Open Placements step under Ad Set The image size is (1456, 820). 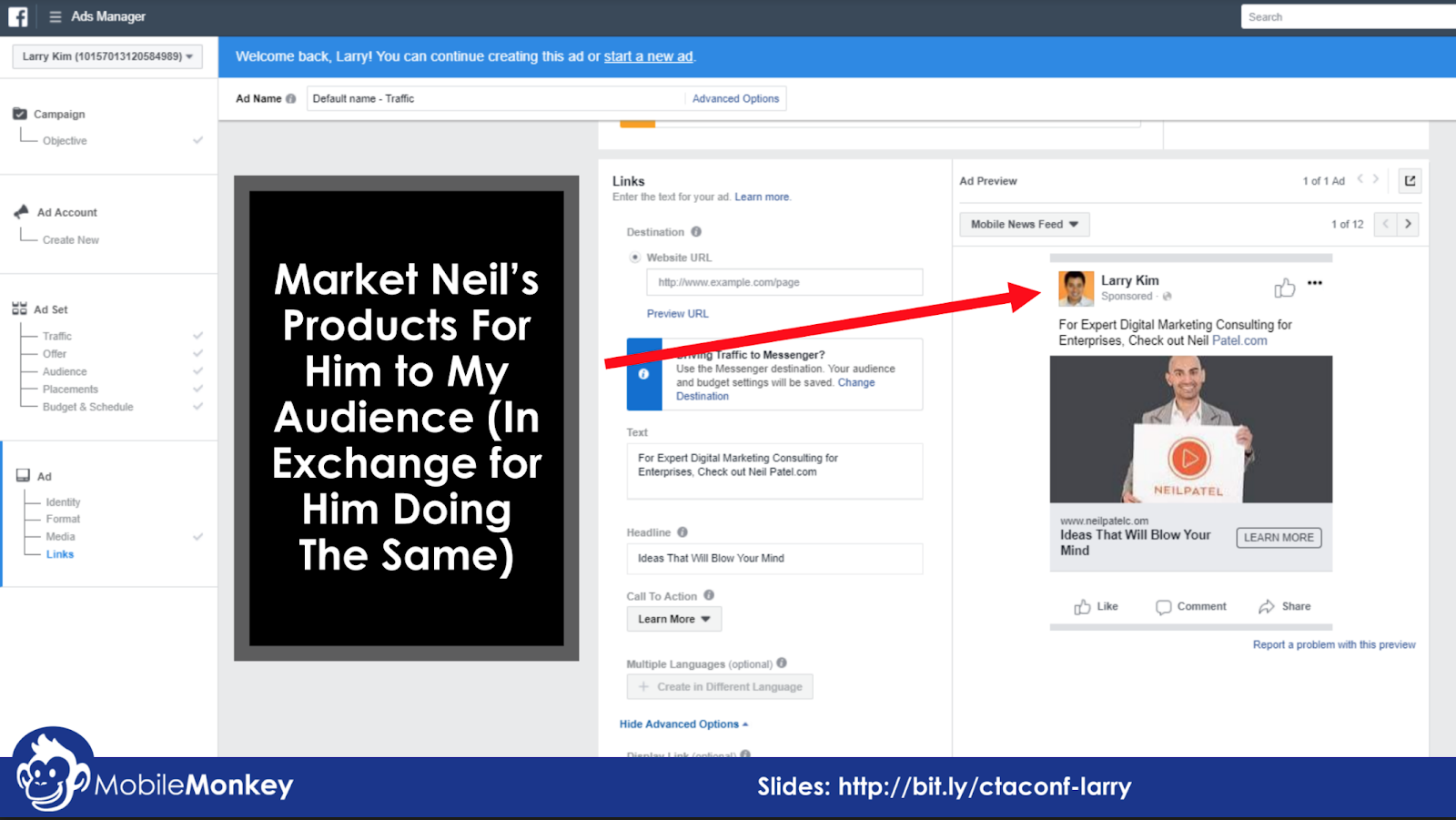click(x=70, y=390)
